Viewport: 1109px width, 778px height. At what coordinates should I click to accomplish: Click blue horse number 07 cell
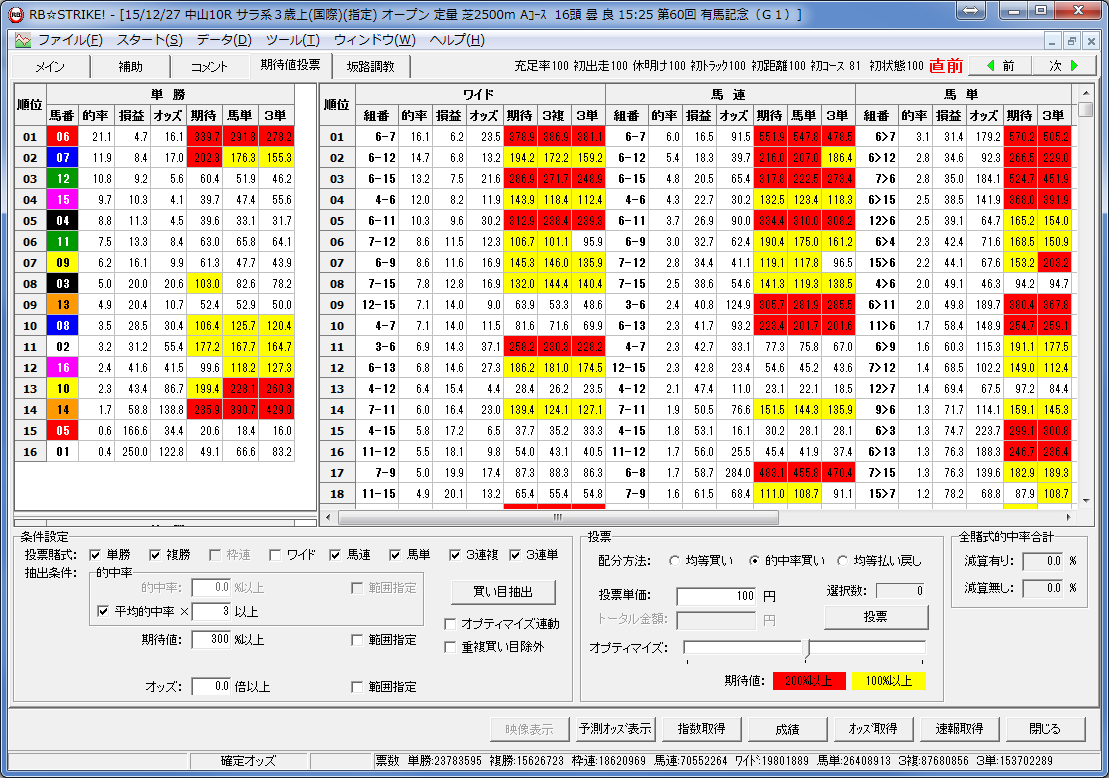point(62,158)
